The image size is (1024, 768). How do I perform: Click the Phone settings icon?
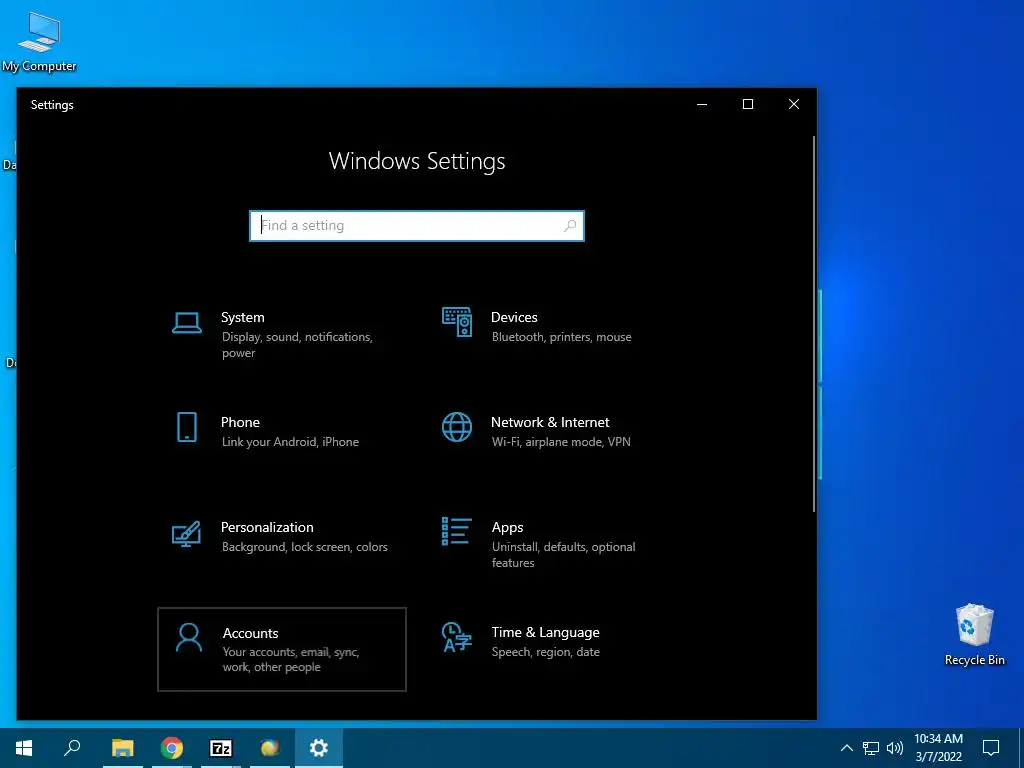point(187,427)
